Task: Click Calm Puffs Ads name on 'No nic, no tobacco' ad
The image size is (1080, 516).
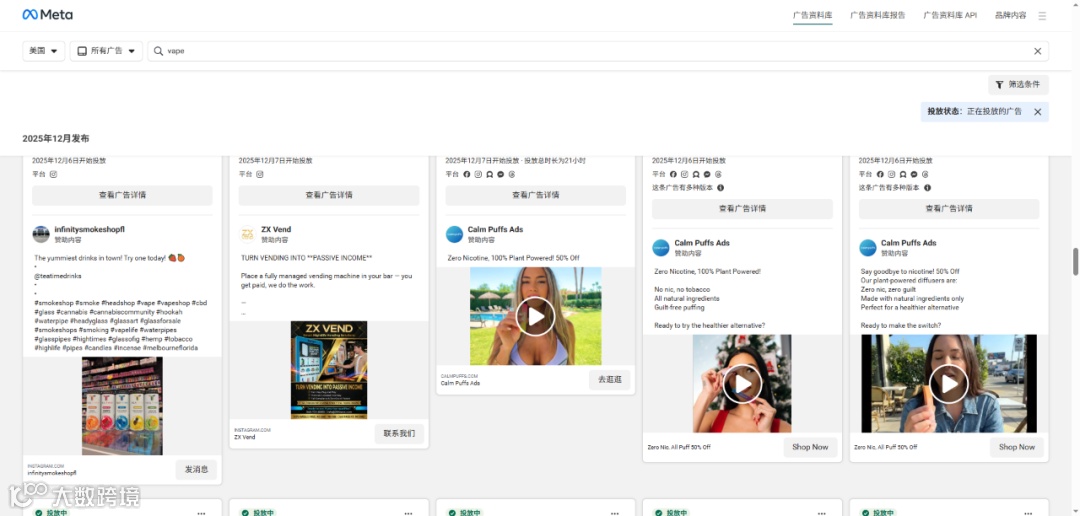Action: pos(702,242)
